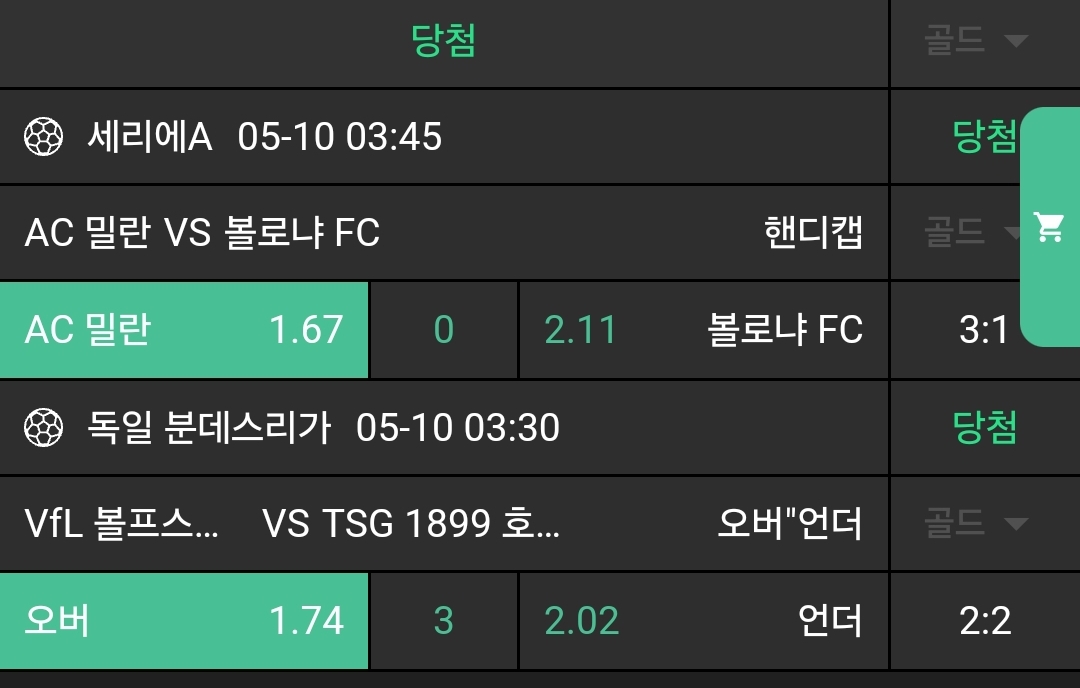The image size is (1080, 688).
Task: Click the 당첨 status in the 세리에A row
Action: [984, 137]
